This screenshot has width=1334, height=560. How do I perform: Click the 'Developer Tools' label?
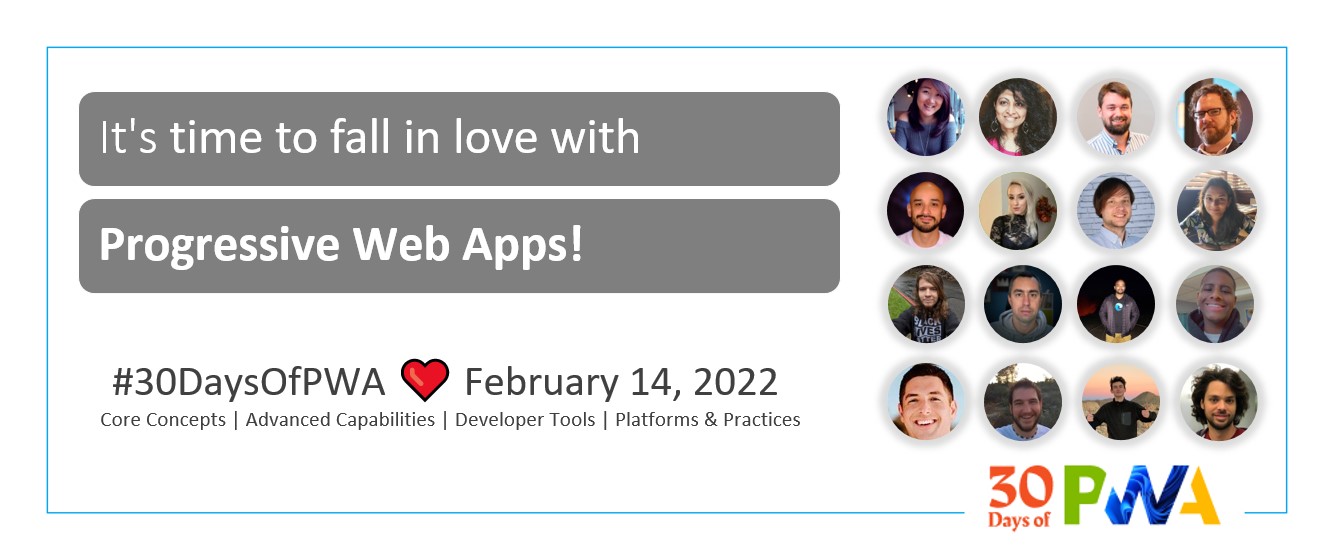click(x=525, y=420)
